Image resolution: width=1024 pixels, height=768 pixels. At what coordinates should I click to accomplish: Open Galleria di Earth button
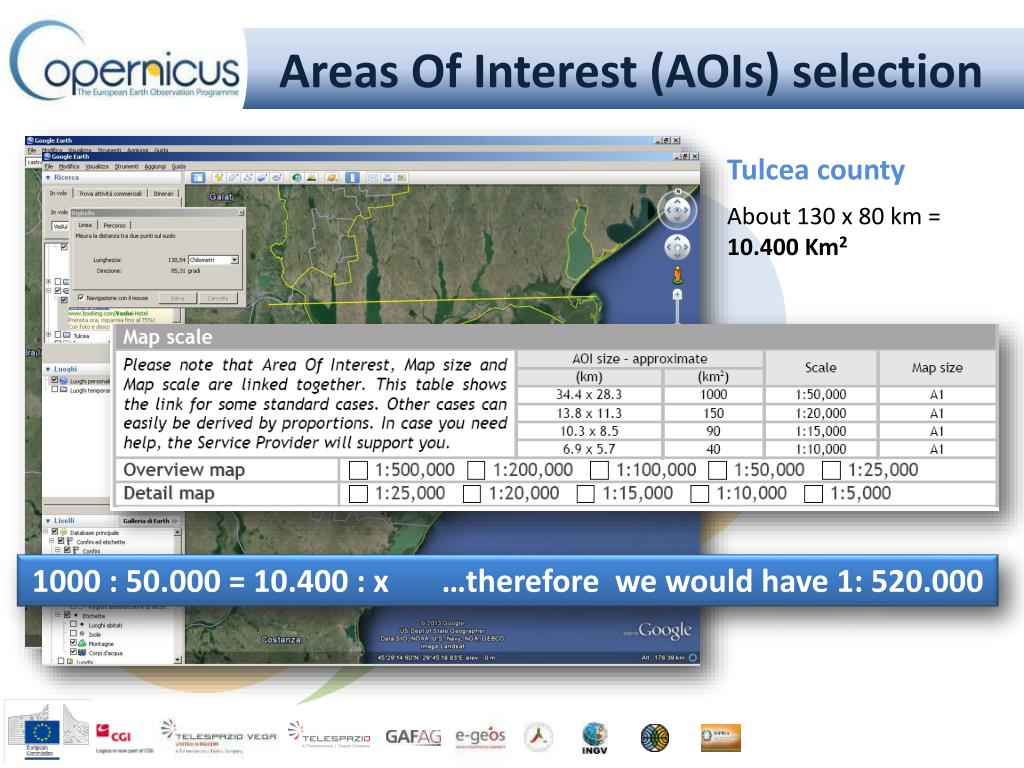(150, 521)
